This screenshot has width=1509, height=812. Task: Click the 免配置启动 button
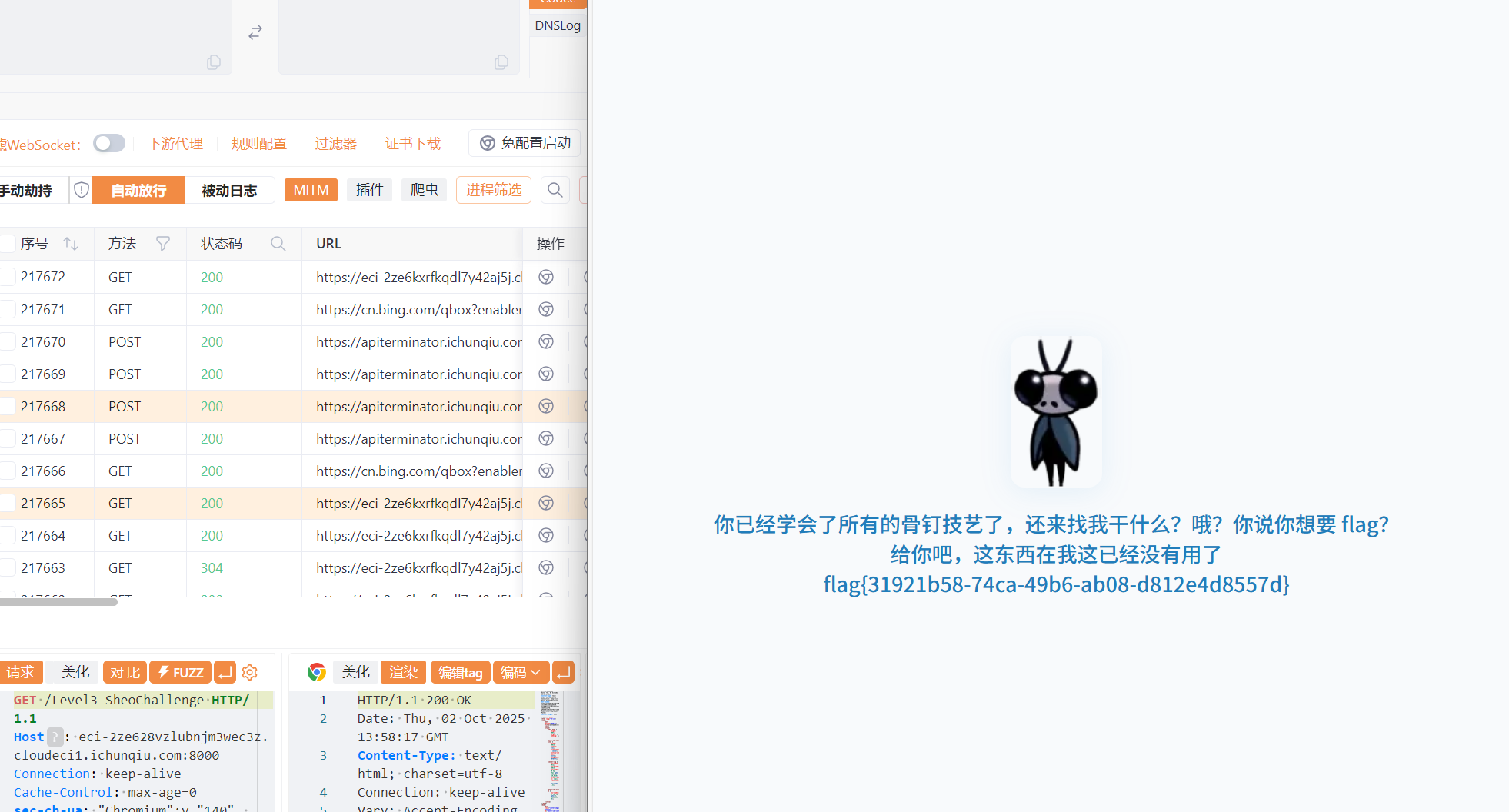(525, 144)
